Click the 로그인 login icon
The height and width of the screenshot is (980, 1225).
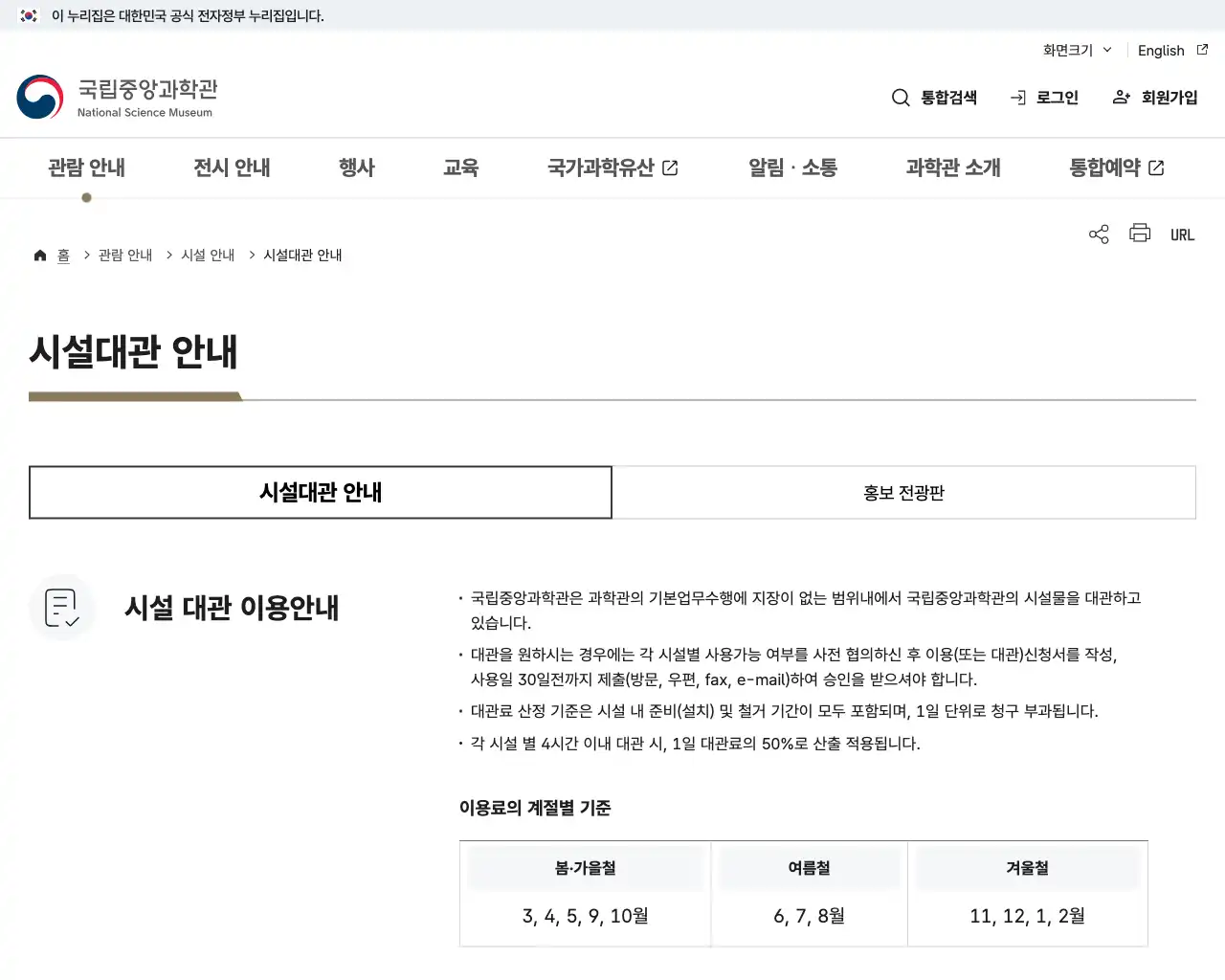(x=1016, y=97)
